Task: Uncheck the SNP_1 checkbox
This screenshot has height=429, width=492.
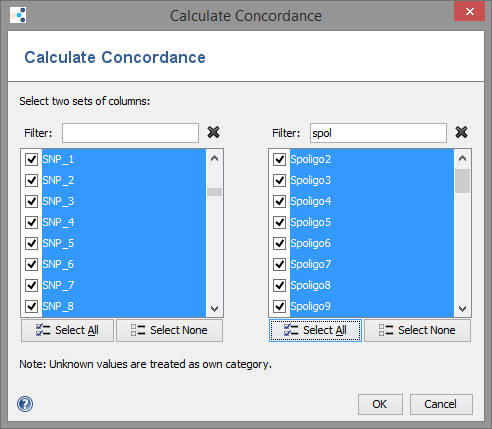Action: click(x=32, y=159)
